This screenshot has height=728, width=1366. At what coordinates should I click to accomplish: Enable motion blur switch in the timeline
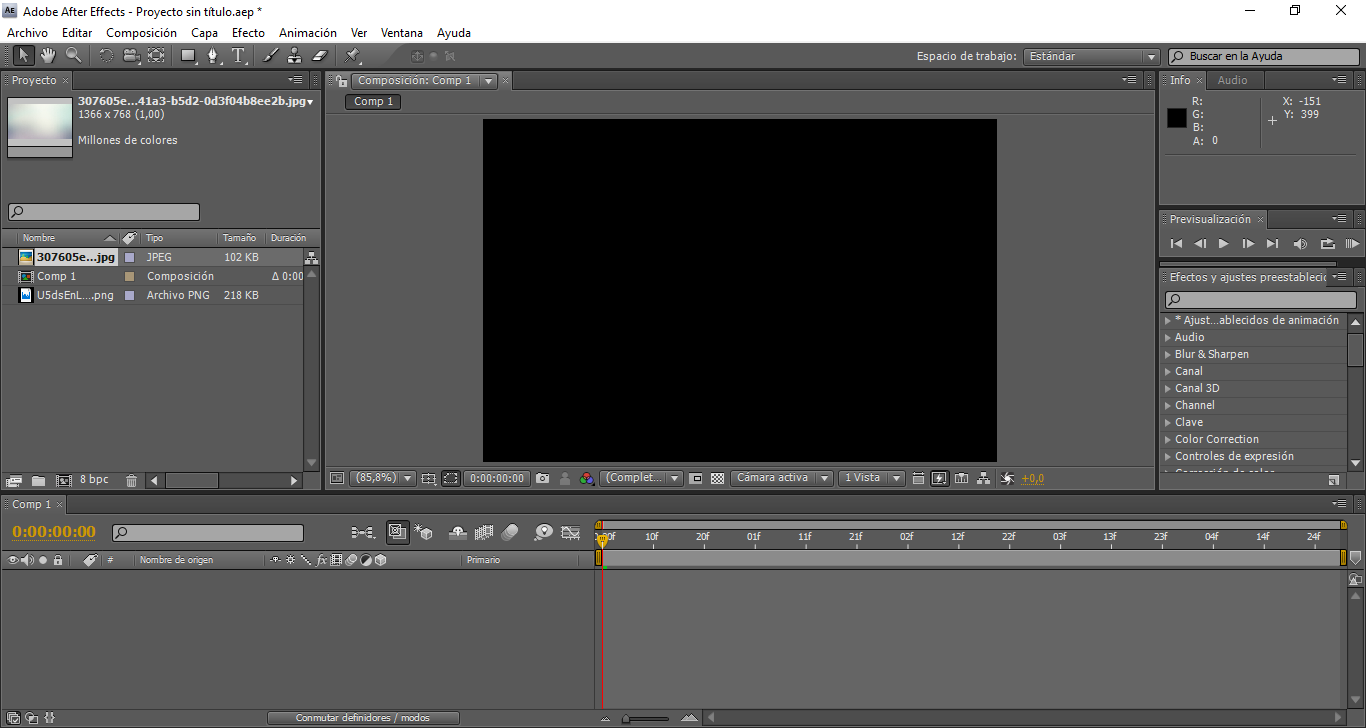[x=510, y=533]
